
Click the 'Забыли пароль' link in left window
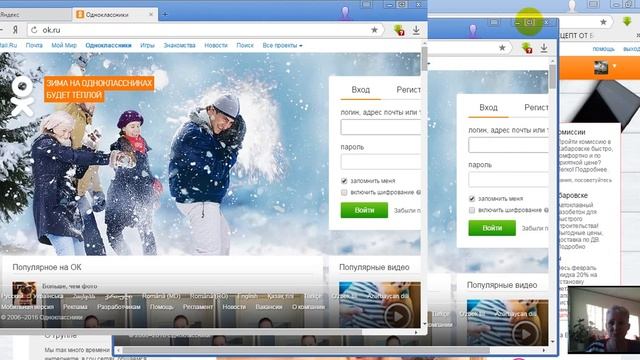(x=407, y=211)
